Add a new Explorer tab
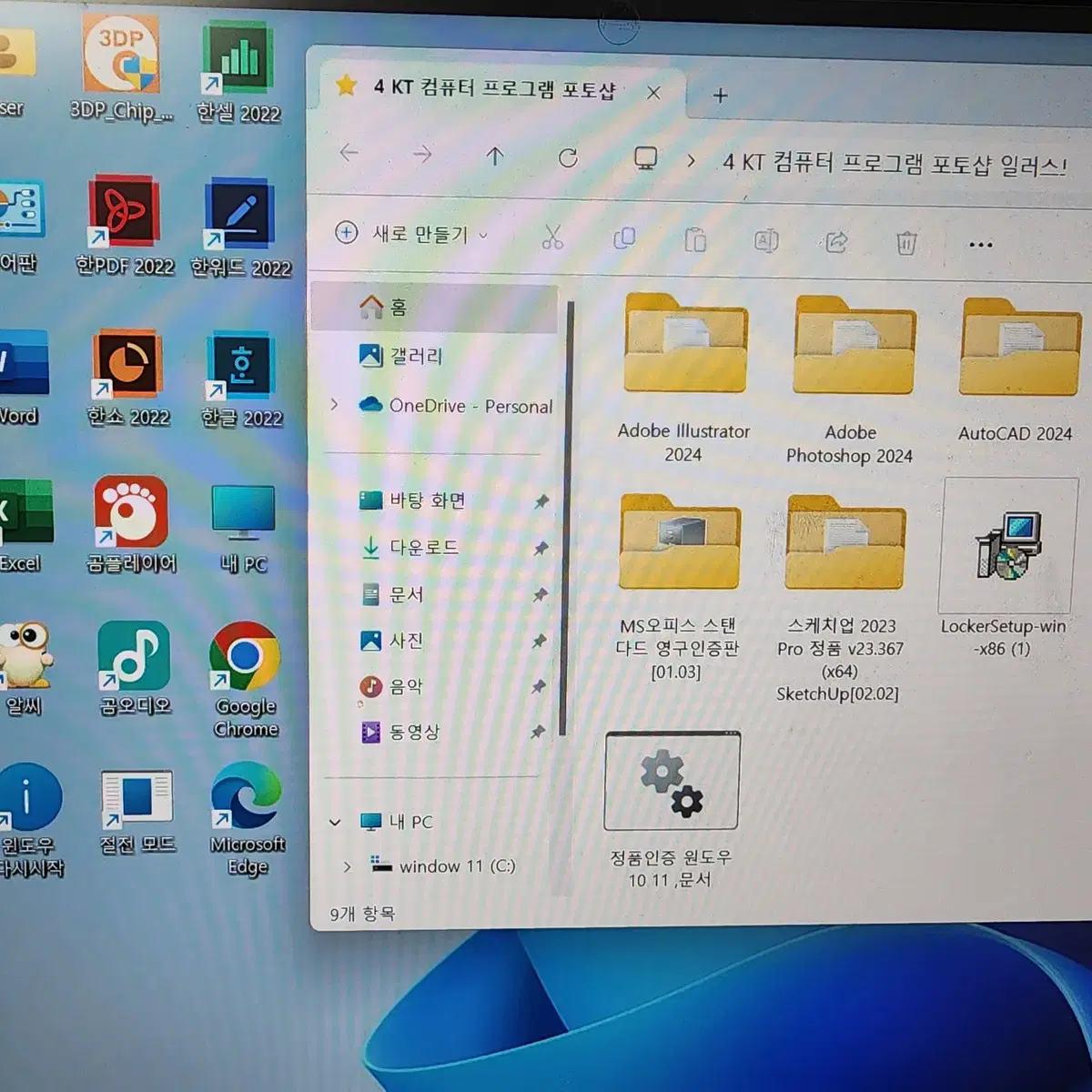1092x1092 pixels. point(720,96)
